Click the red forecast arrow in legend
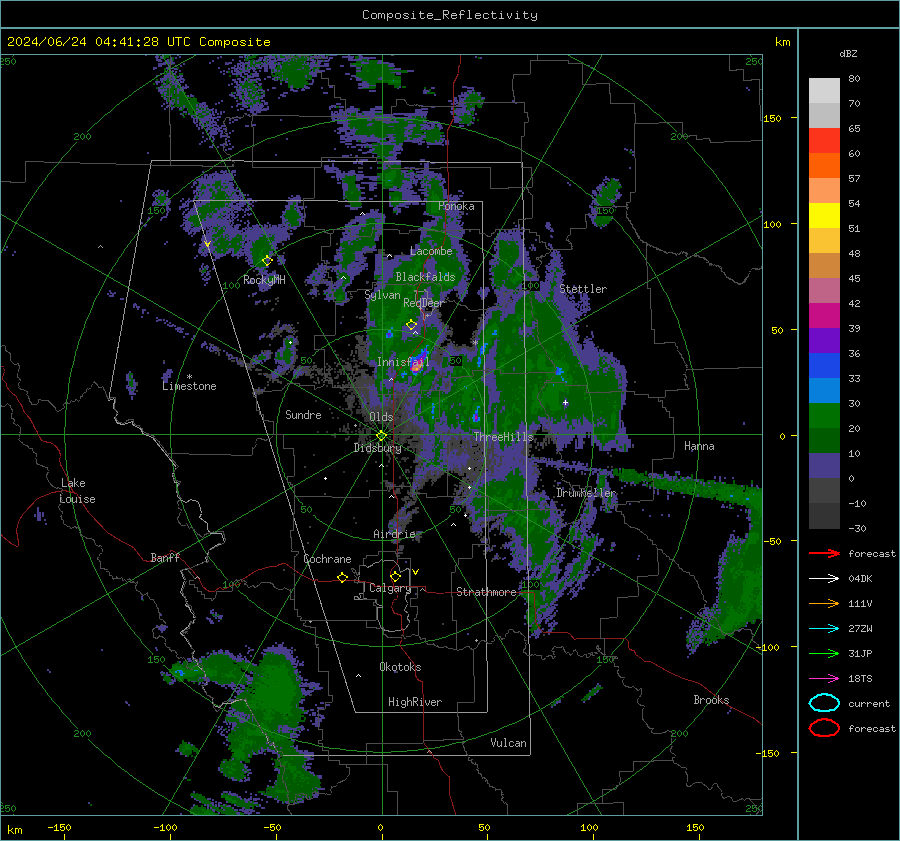Image resolution: width=900 pixels, height=841 pixels. (824, 553)
